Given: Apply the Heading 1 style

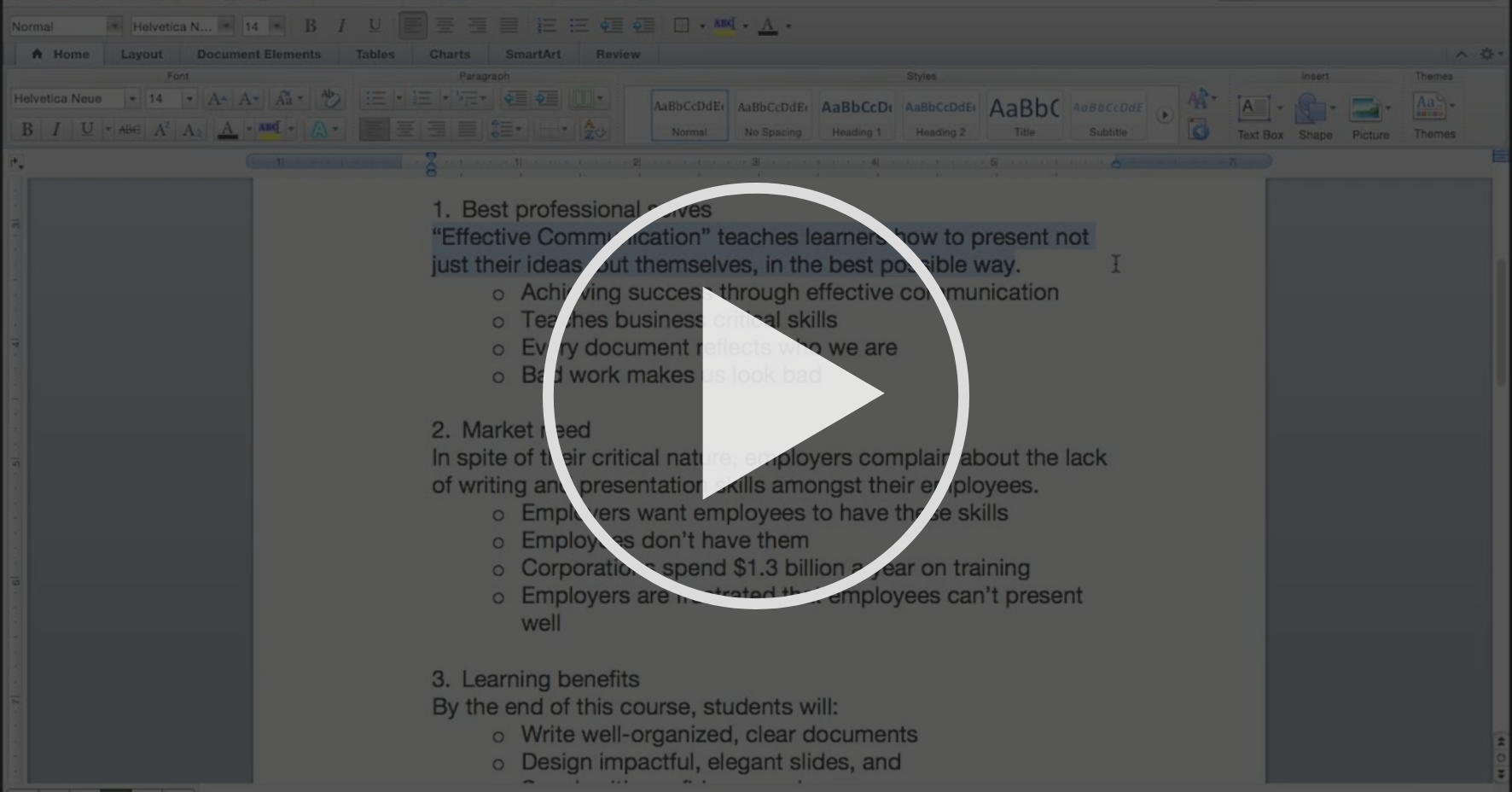Looking at the screenshot, I should 856,115.
